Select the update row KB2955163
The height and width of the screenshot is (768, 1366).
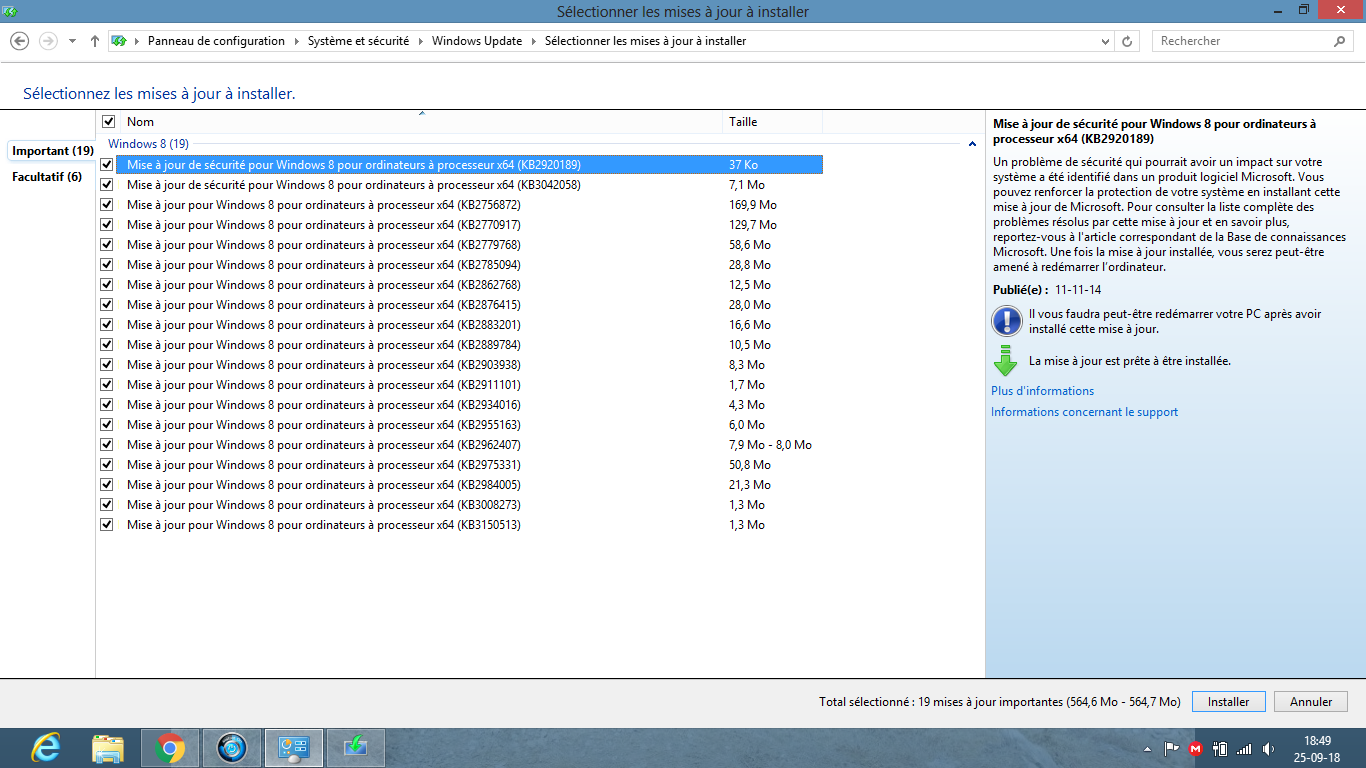(x=469, y=424)
